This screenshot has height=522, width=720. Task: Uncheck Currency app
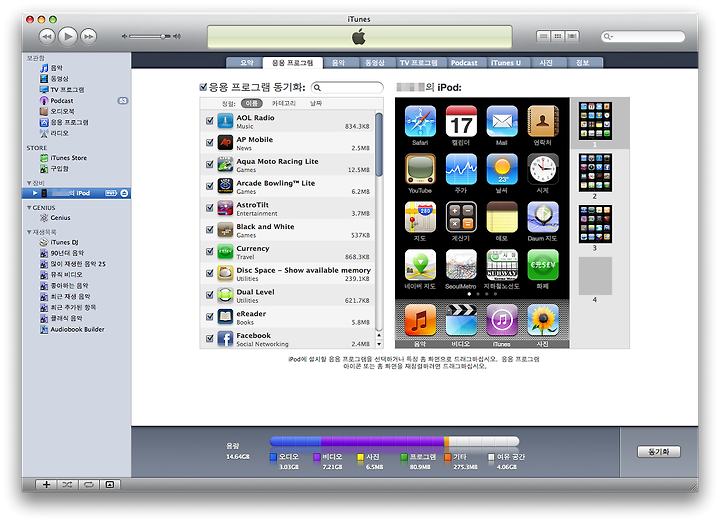click(210, 252)
